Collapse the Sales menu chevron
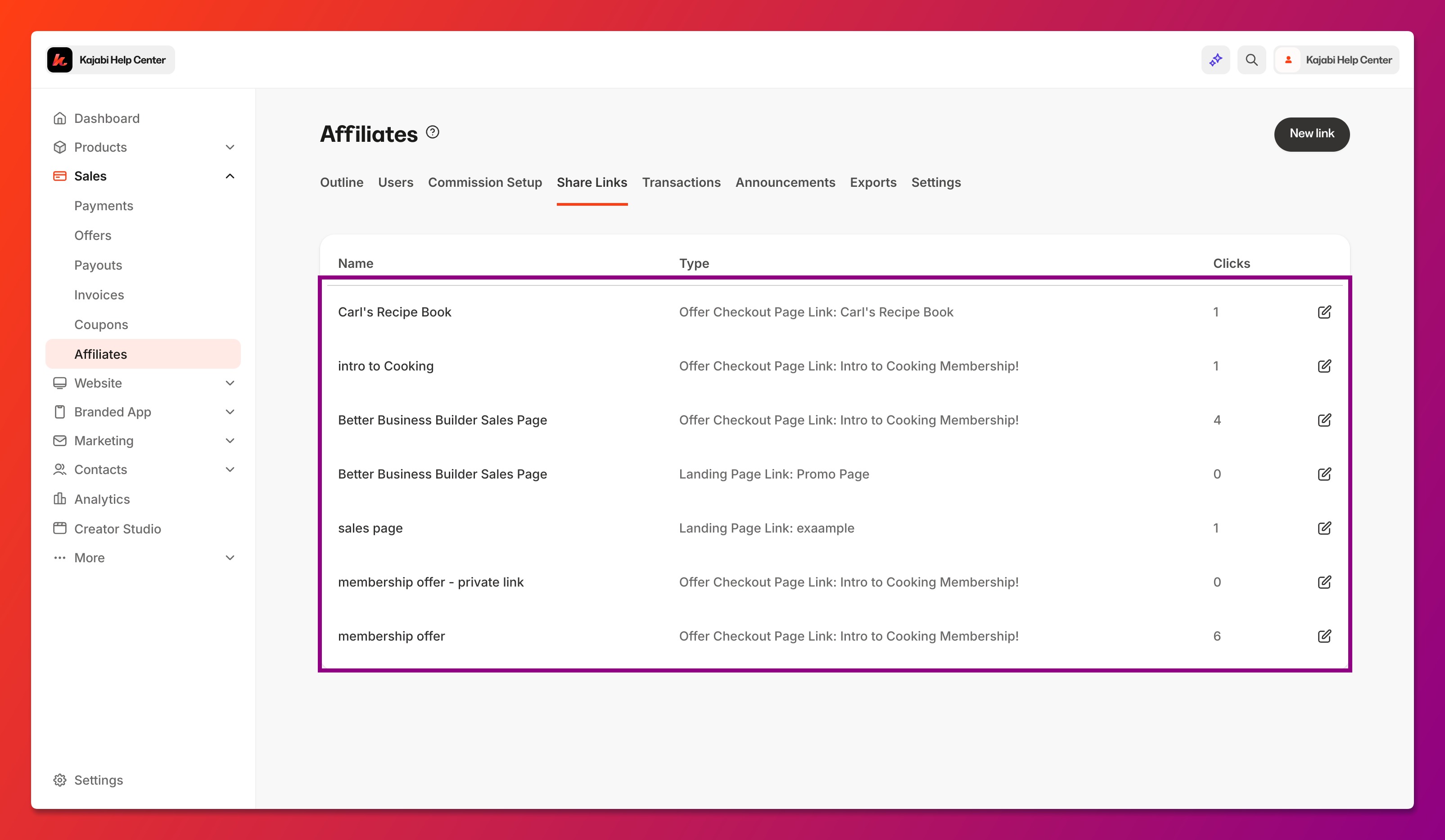Viewport: 1445px width, 840px height. (230, 176)
